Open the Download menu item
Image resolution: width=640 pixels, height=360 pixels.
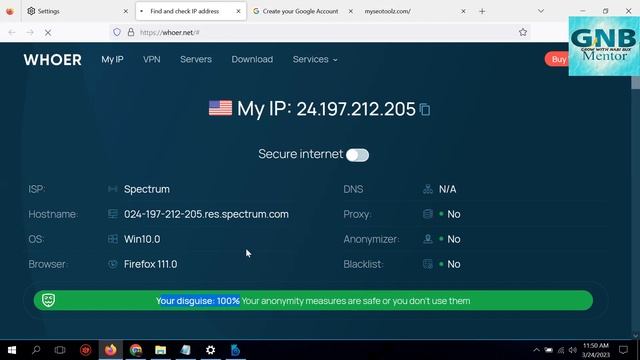(252, 60)
